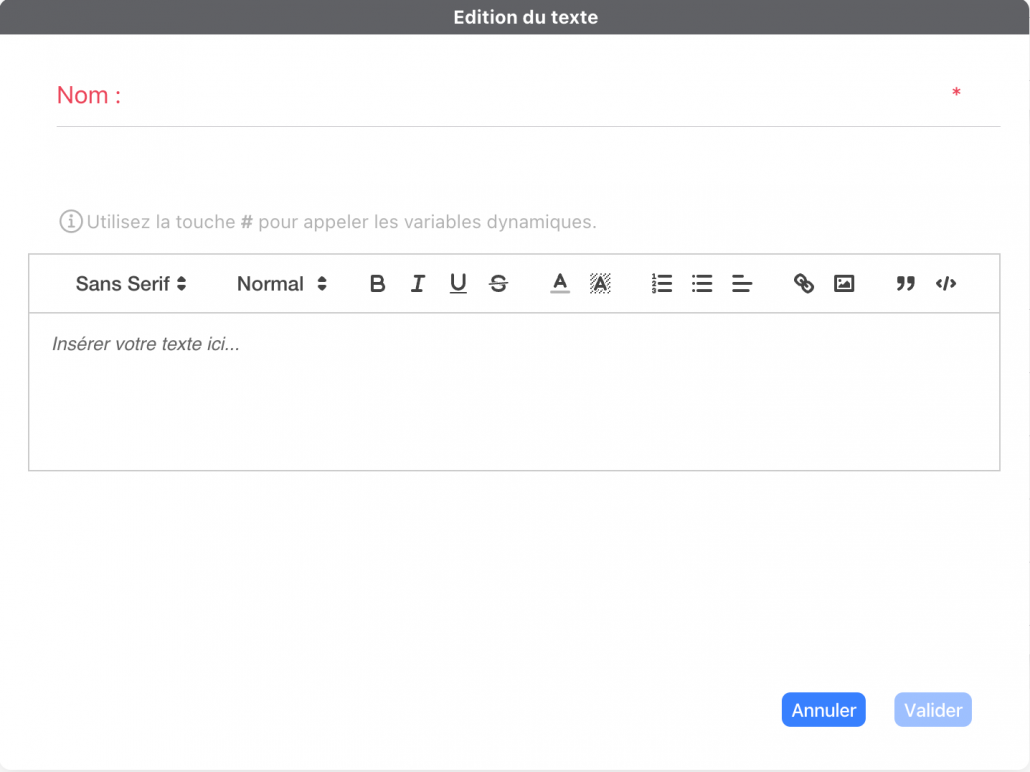Open the text alignment options
The height and width of the screenshot is (772, 1030).
742,284
